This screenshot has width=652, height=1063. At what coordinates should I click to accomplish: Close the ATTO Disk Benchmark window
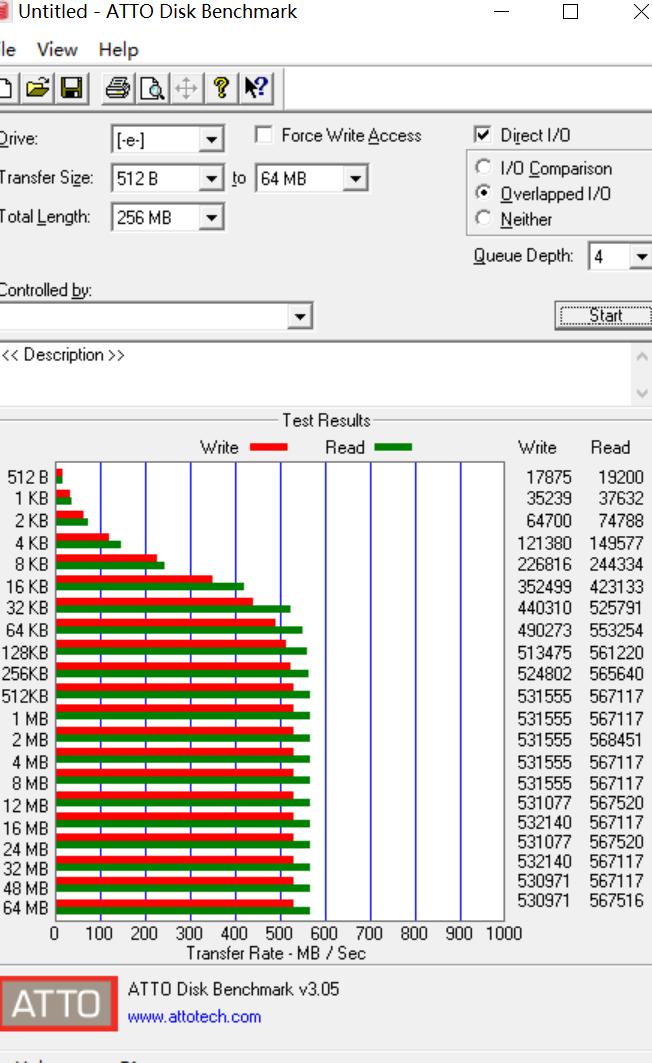(x=640, y=12)
